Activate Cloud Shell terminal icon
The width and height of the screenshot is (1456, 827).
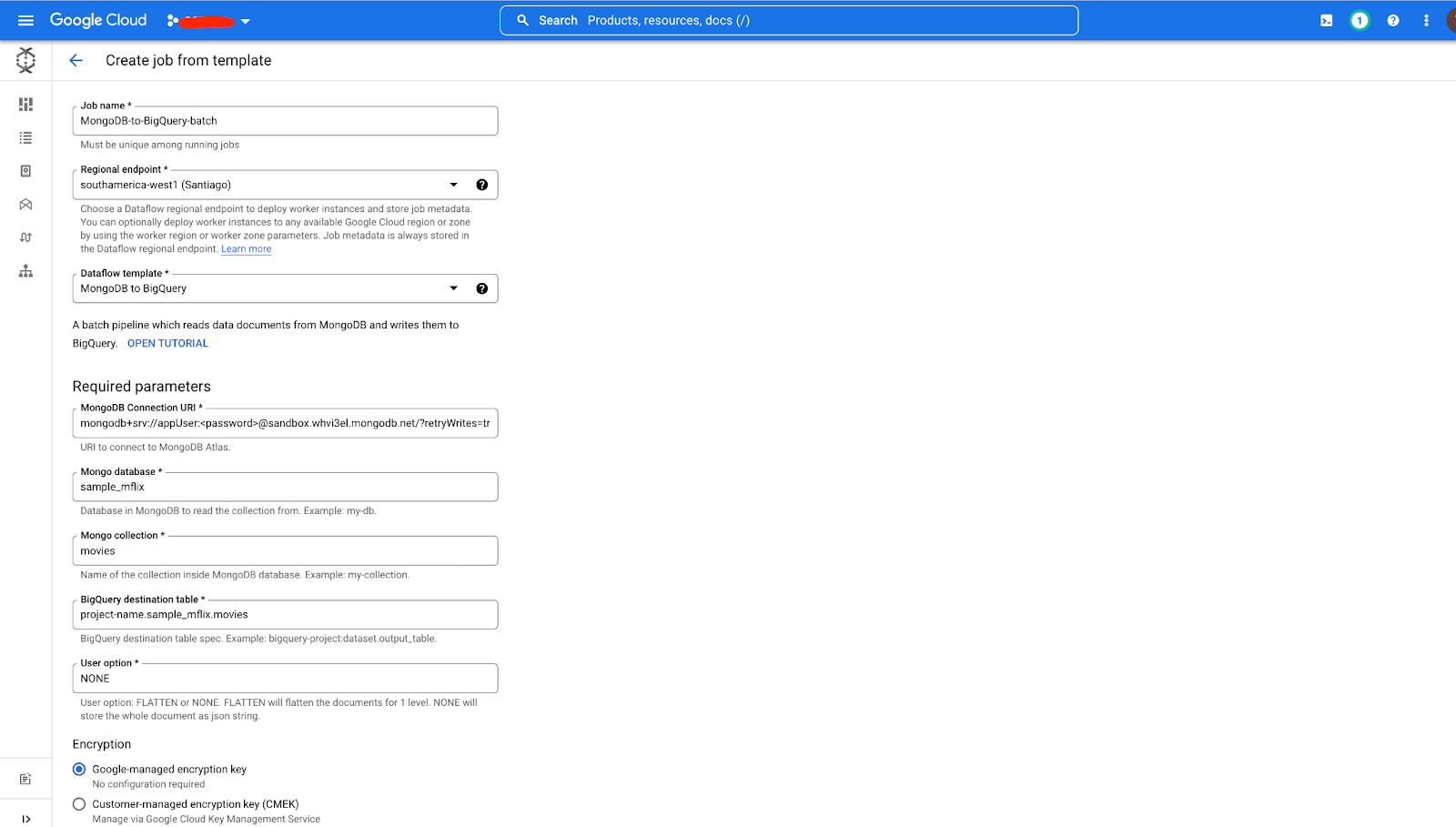(1327, 20)
